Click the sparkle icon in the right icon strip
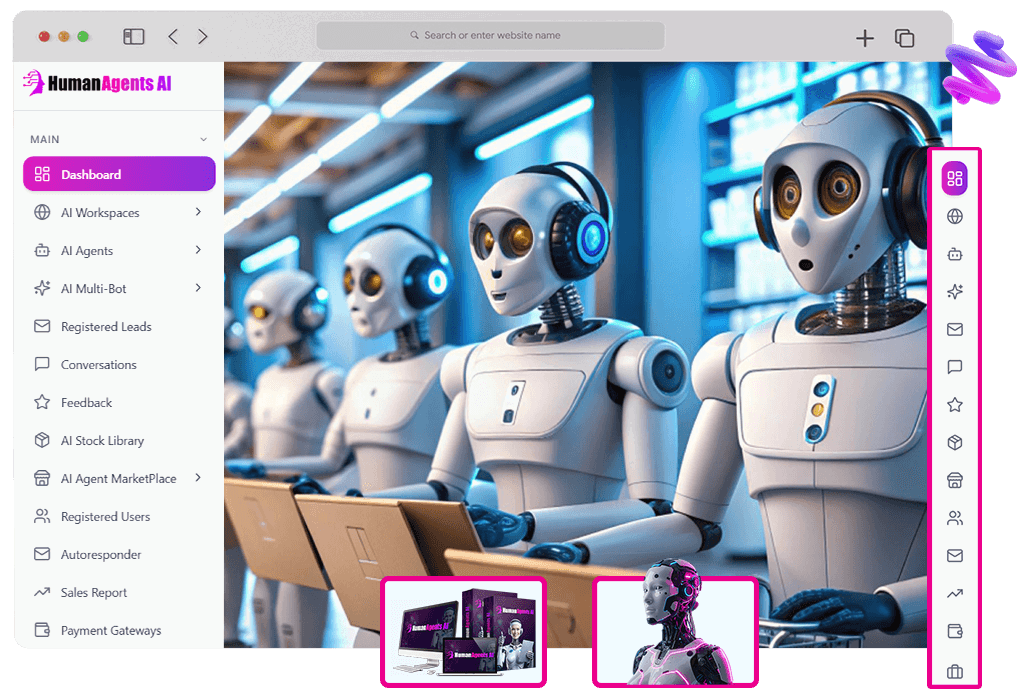This screenshot has width=1027, height=700. click(x=955, y=292)
